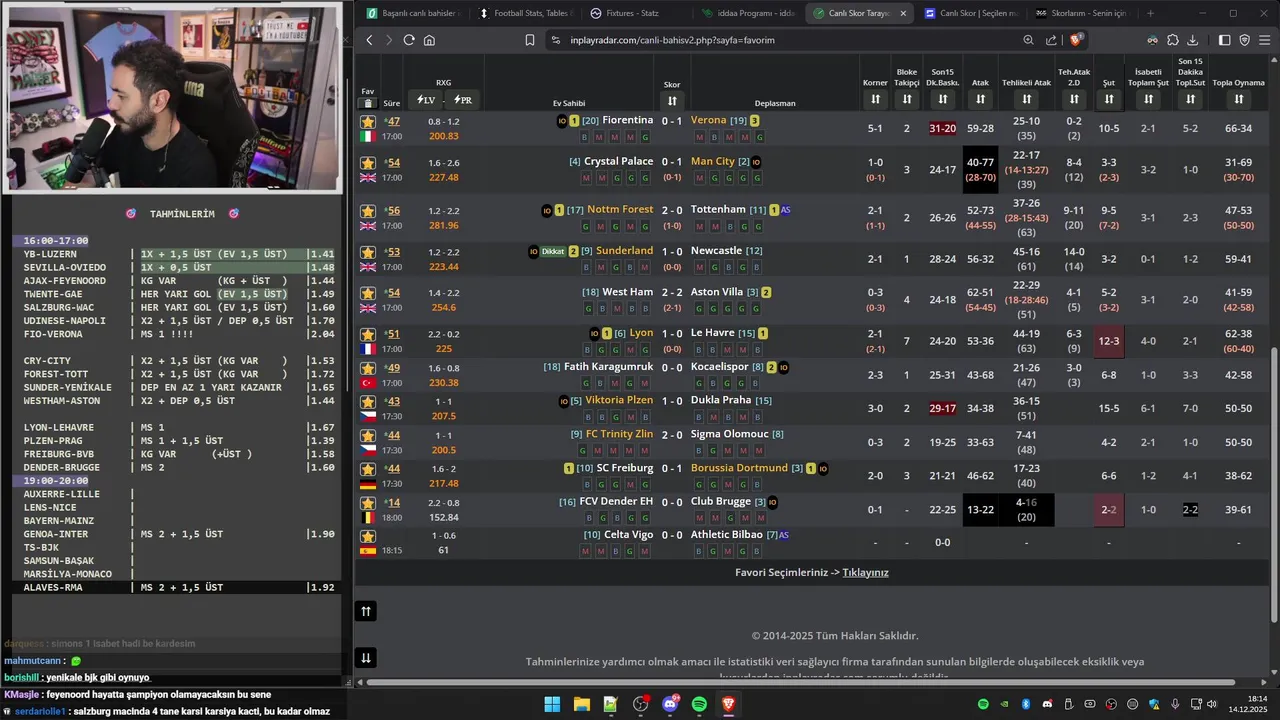Viewport: 1280px width, 720px height.
Task: Open the Man City team link
Action: click(712, 161)
